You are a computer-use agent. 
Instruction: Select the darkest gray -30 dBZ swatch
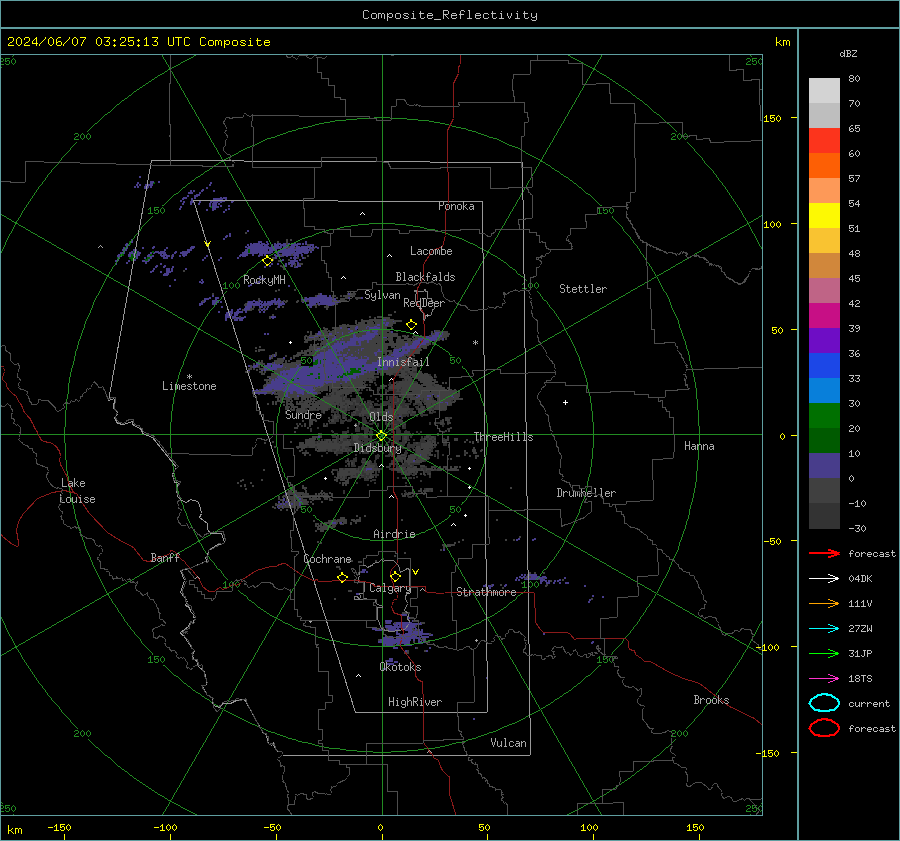(824, 516)
